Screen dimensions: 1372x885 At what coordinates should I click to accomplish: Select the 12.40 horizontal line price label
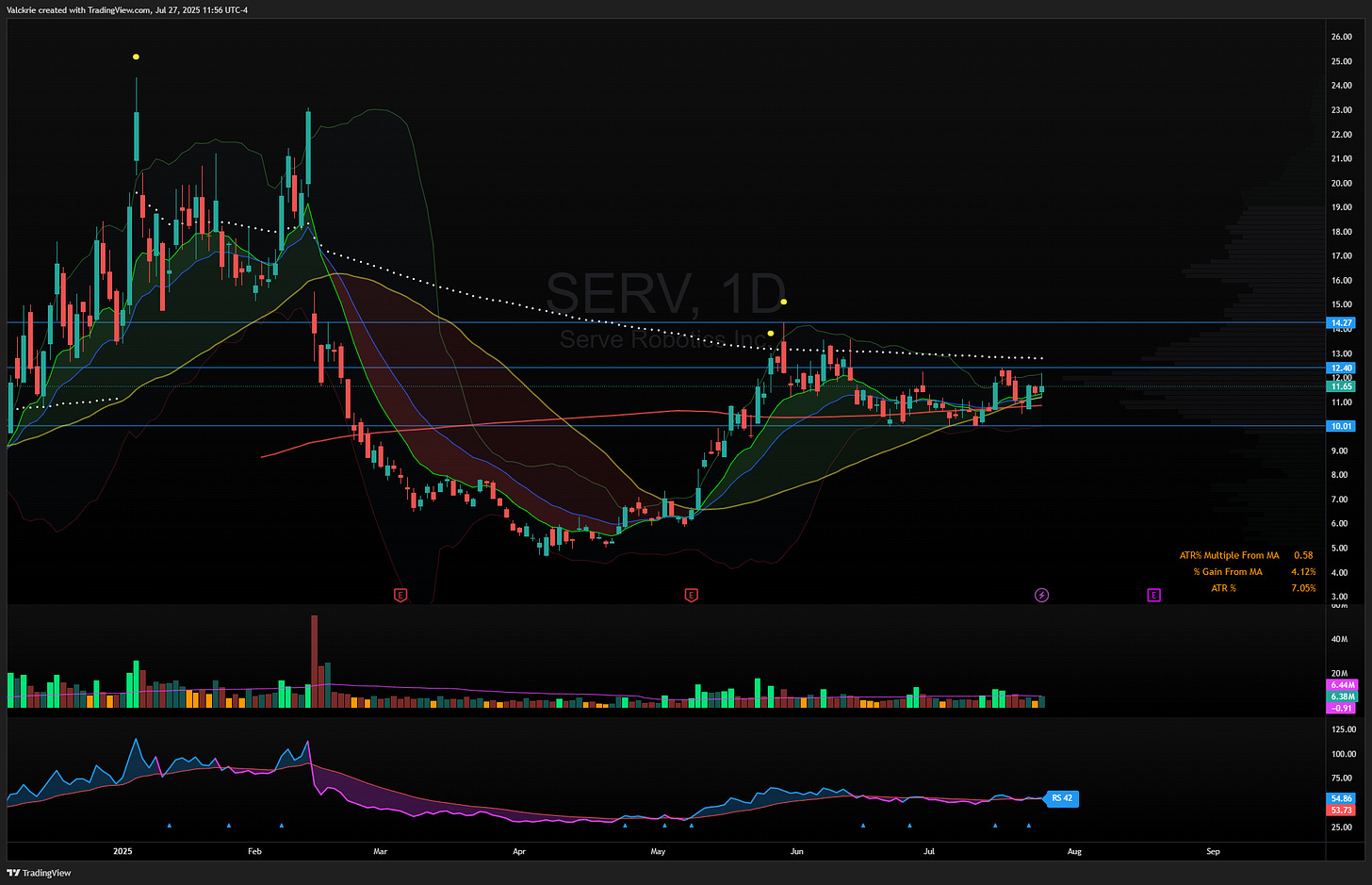(x=1341, y=368)
